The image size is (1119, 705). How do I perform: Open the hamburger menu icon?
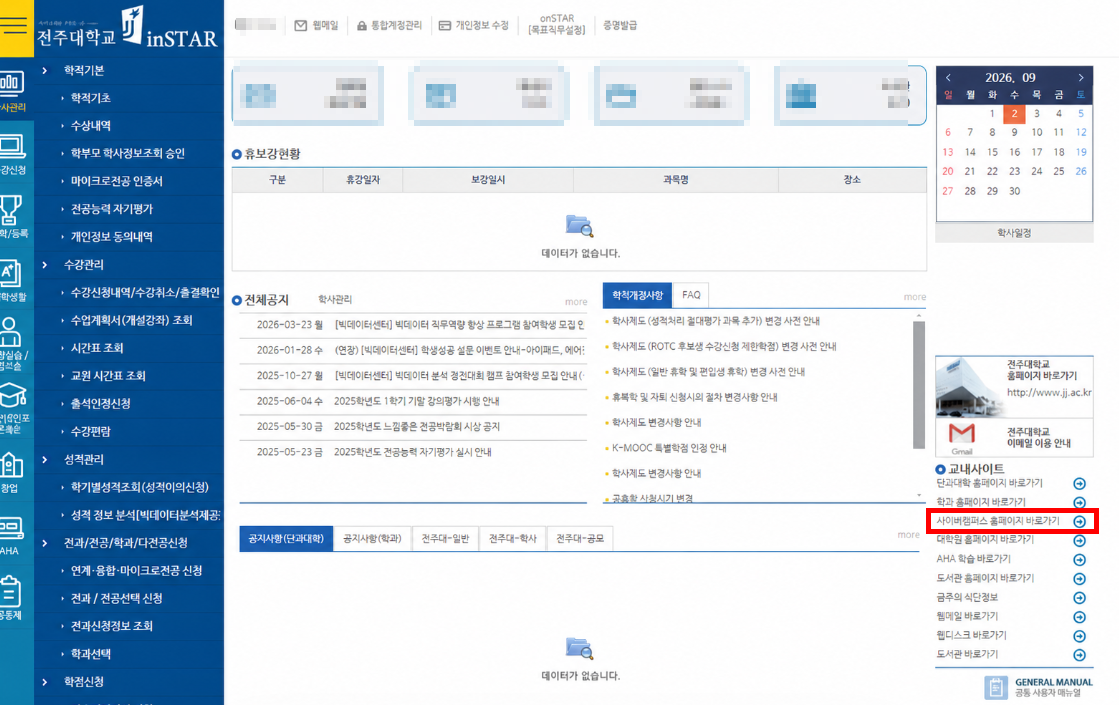pyautogui.click(x=14, y=25)
